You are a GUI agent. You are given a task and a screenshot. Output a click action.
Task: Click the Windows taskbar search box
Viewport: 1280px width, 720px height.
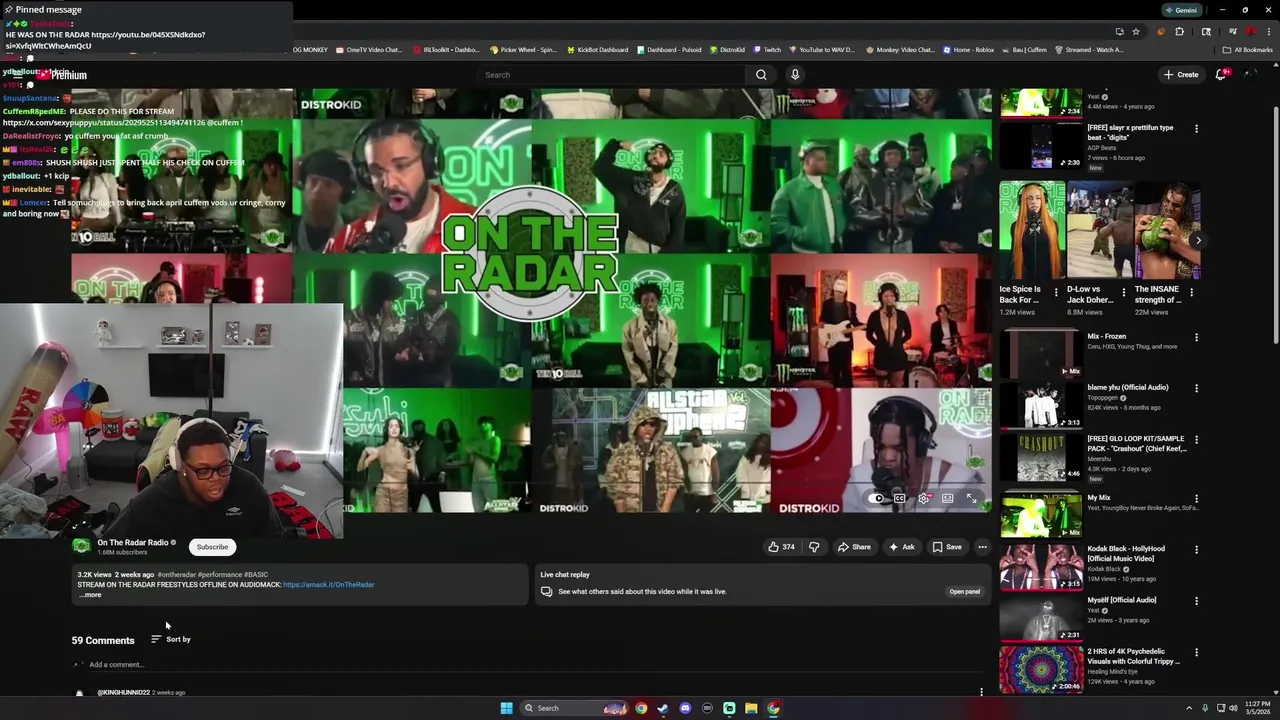[x=574, y=708]
